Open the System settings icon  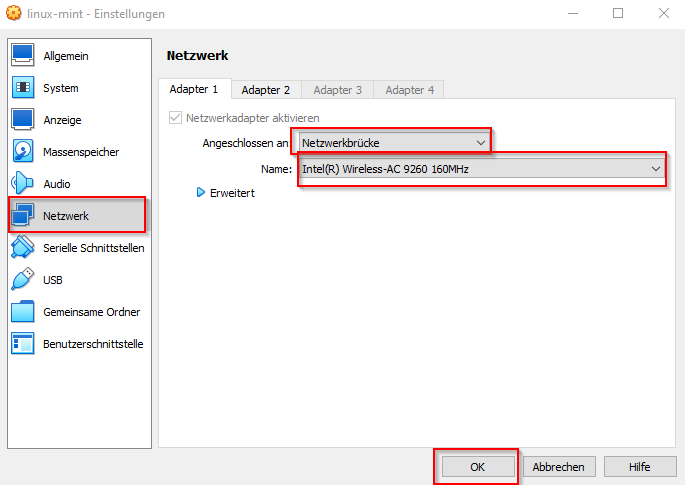23,88
